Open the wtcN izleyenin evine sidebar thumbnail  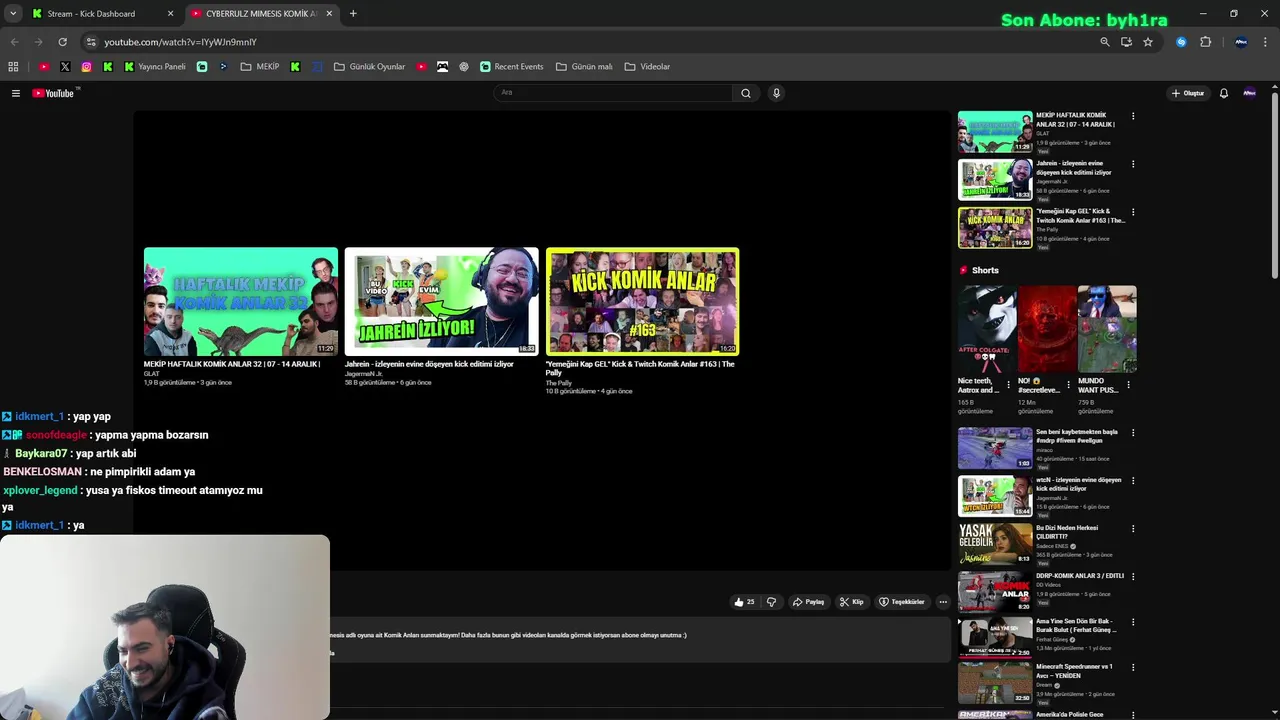[x=995, y=496]
